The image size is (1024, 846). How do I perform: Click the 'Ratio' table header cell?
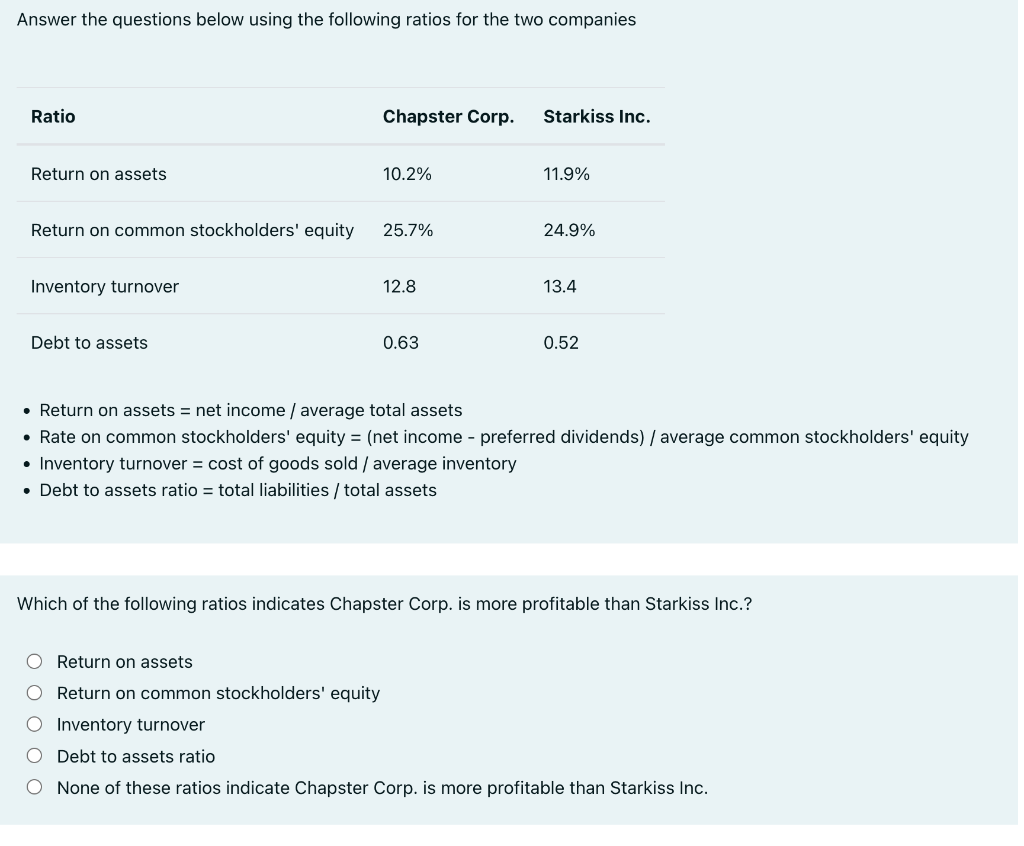53,116
